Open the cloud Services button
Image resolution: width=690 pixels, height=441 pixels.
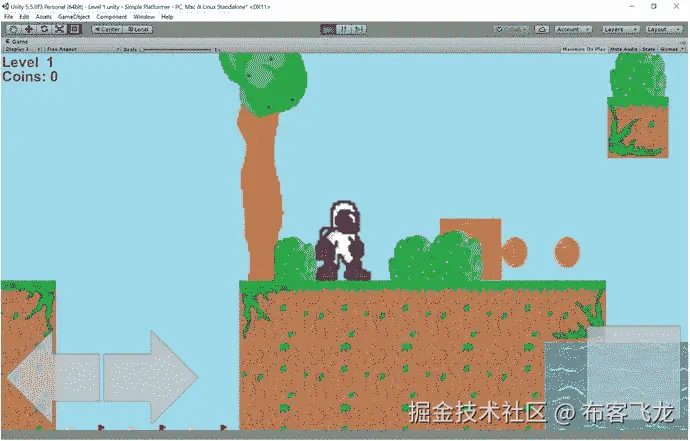pos(542,29)
